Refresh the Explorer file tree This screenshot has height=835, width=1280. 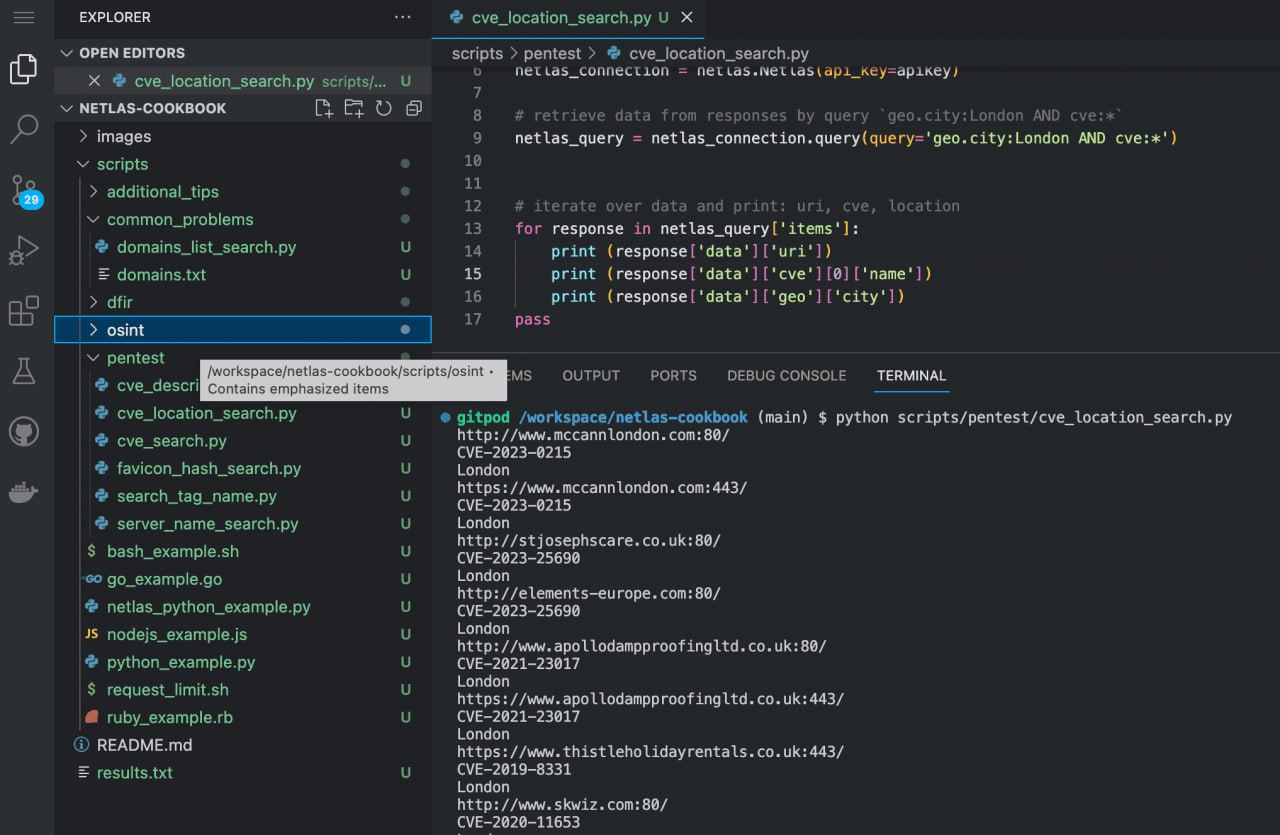[384, 108]
